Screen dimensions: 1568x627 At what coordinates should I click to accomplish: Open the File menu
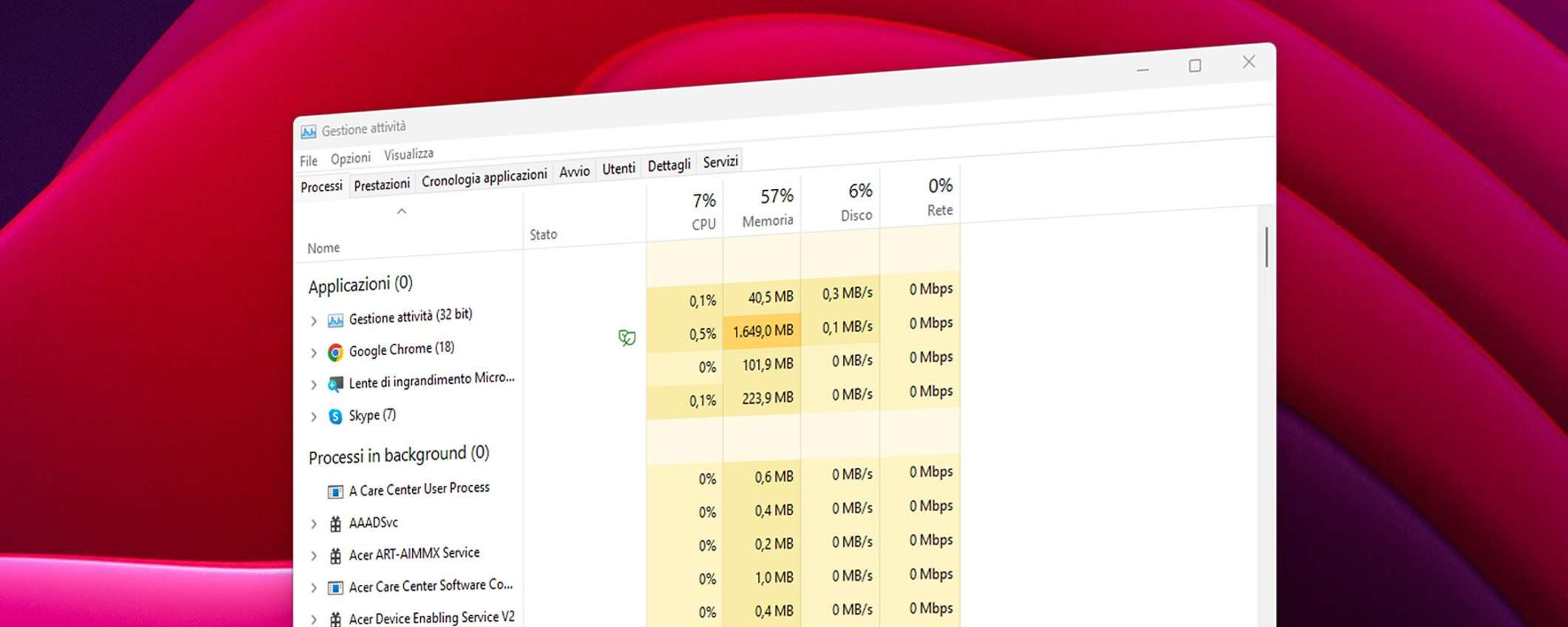pos(308,160)
